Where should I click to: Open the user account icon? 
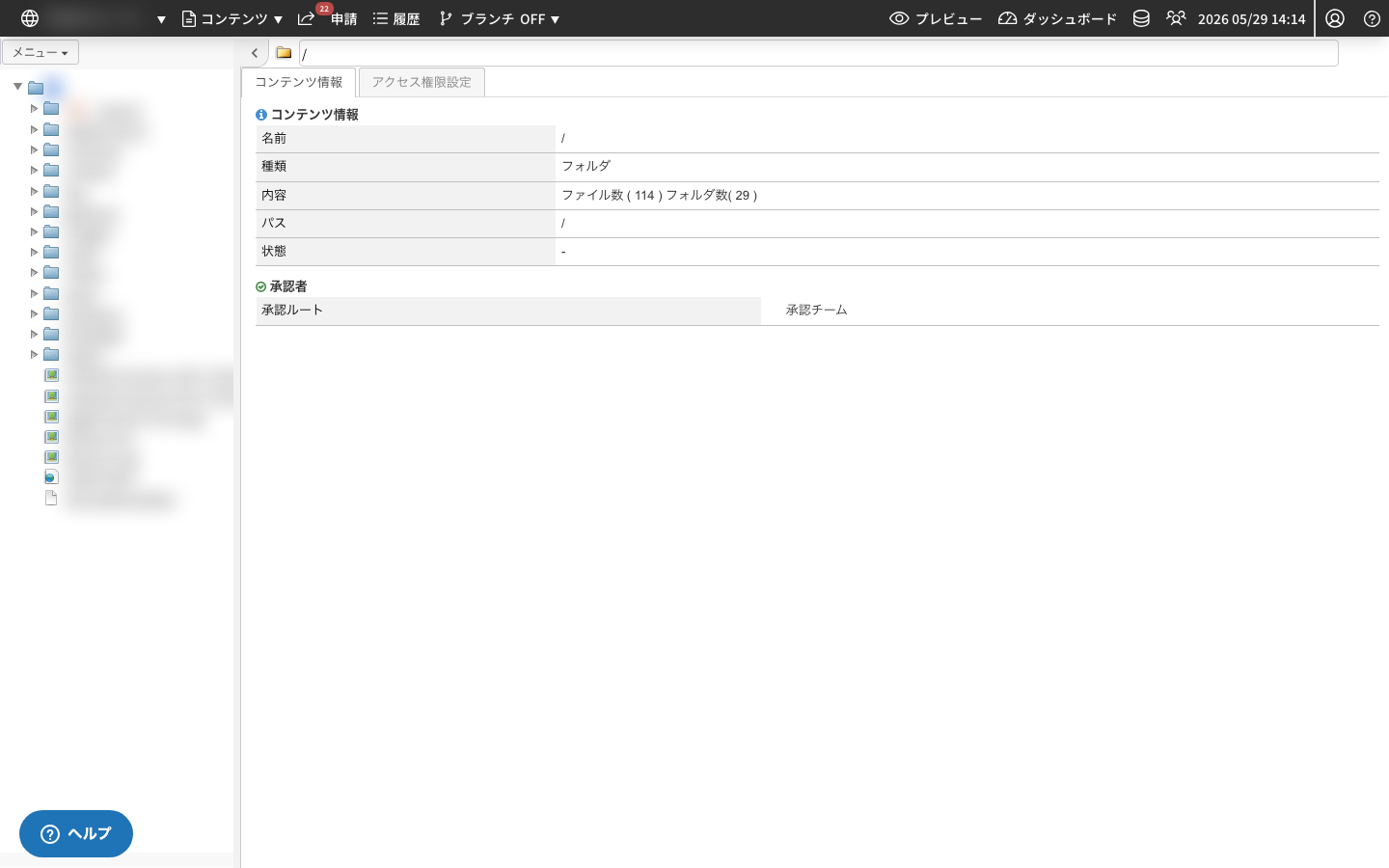(x=1335, y=18)
